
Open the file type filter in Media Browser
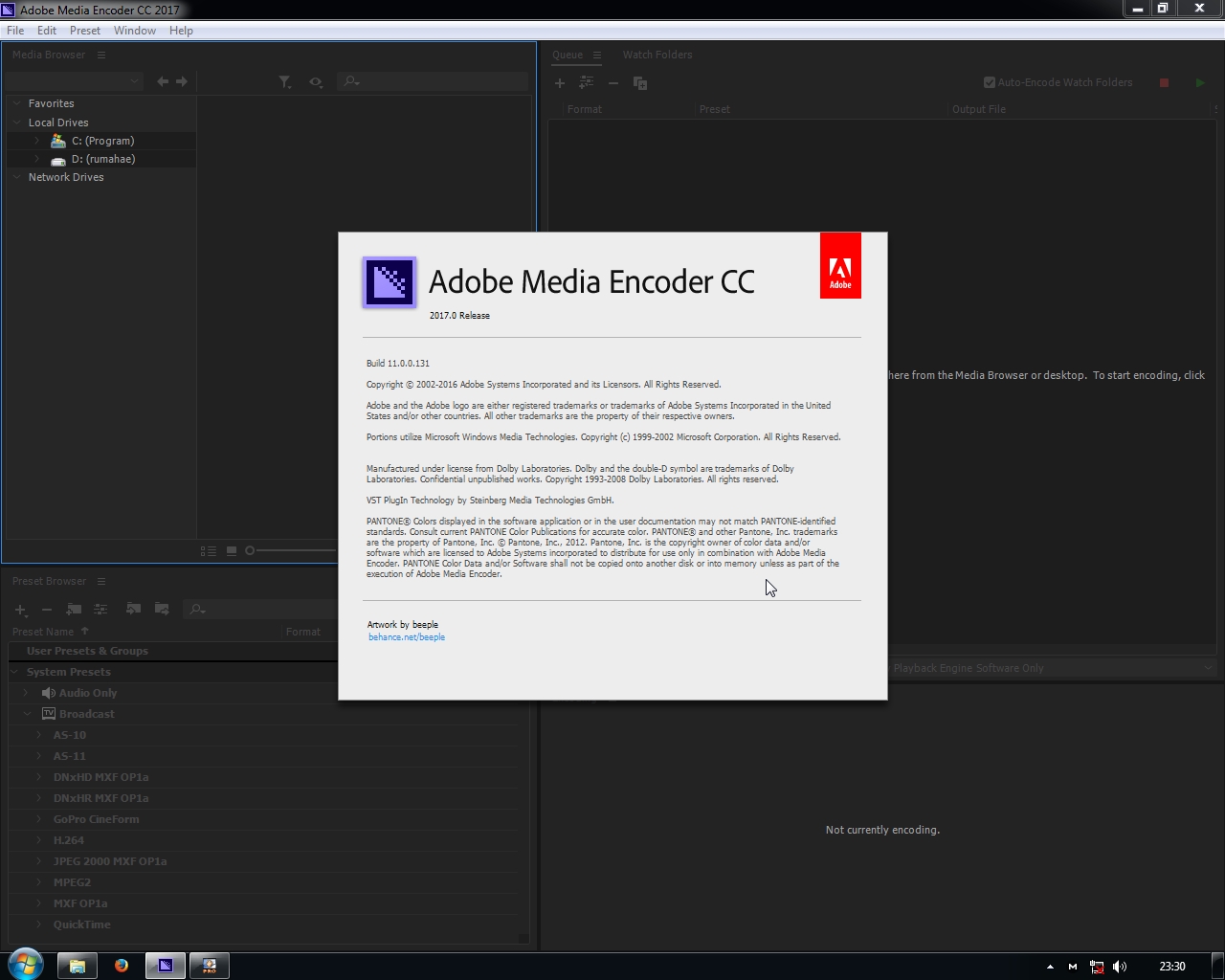click(285, 82)
